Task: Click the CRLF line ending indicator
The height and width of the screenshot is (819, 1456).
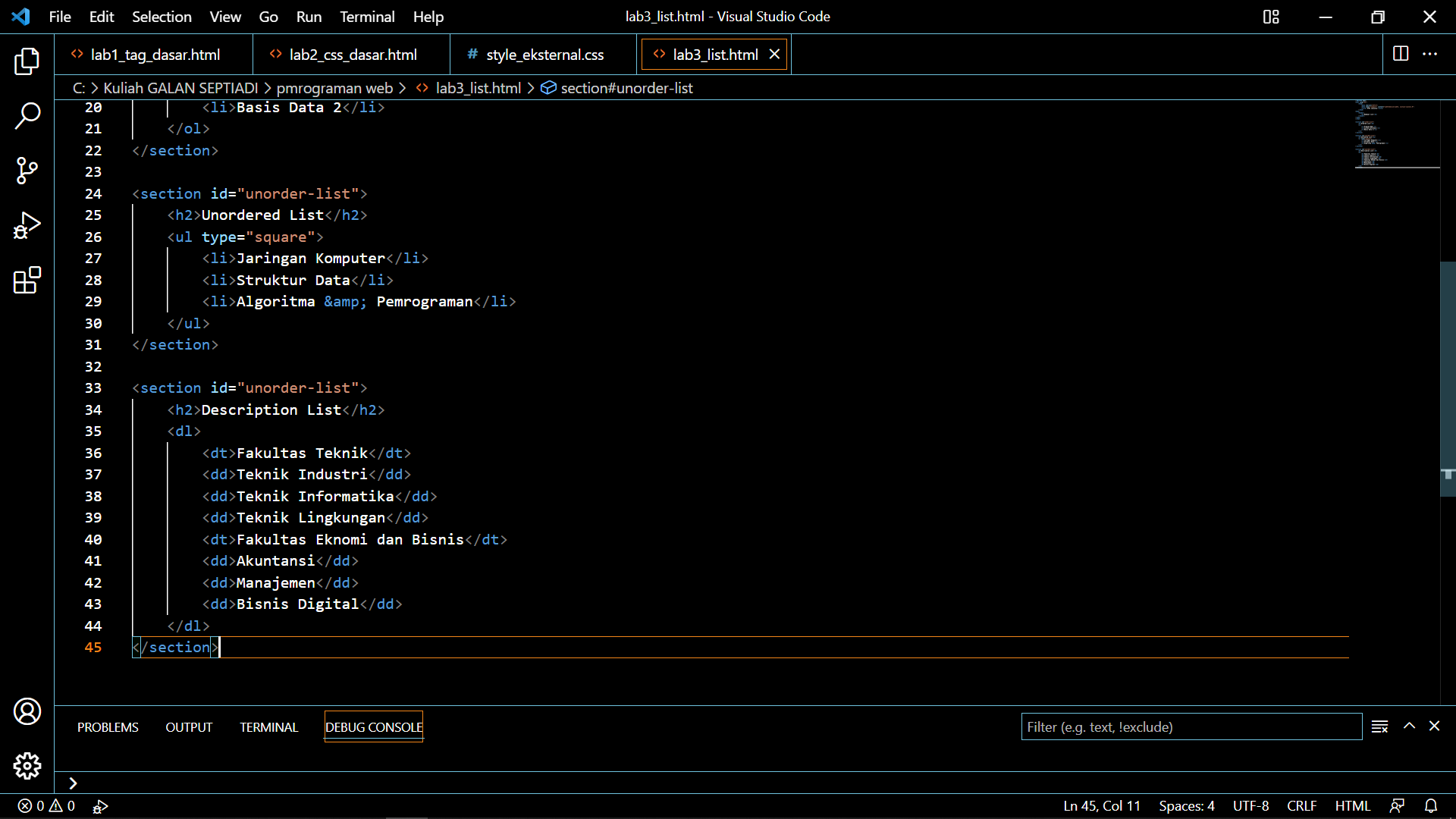Action: (1301, 806)
